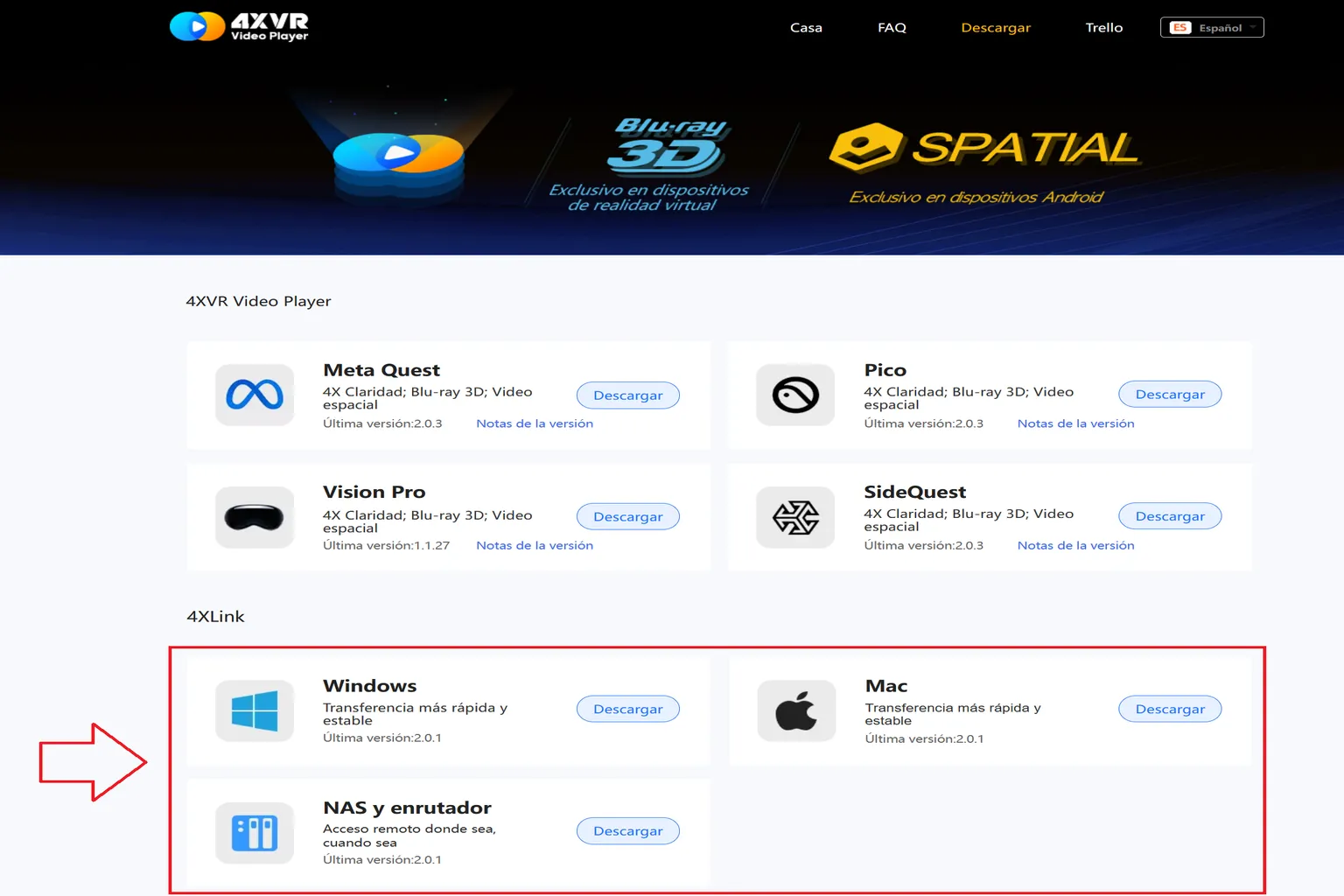Download 4XLink for Windows
This screenshot has height=896, width=1344.
tap(628, 709)
